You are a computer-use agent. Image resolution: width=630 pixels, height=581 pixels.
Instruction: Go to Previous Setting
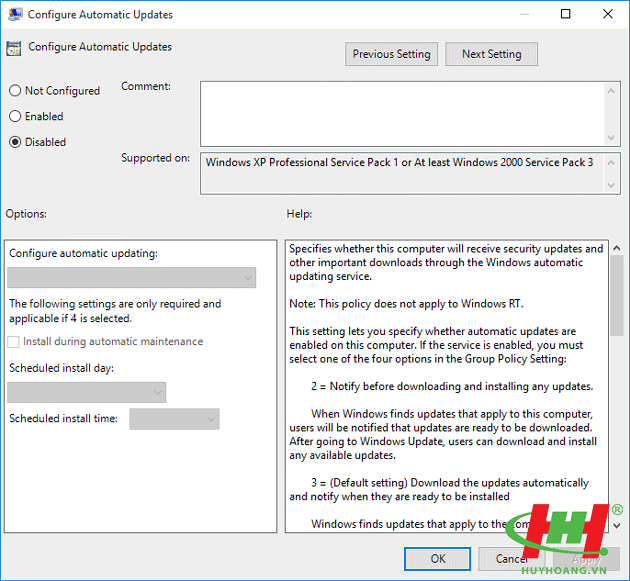coord(391,54)
